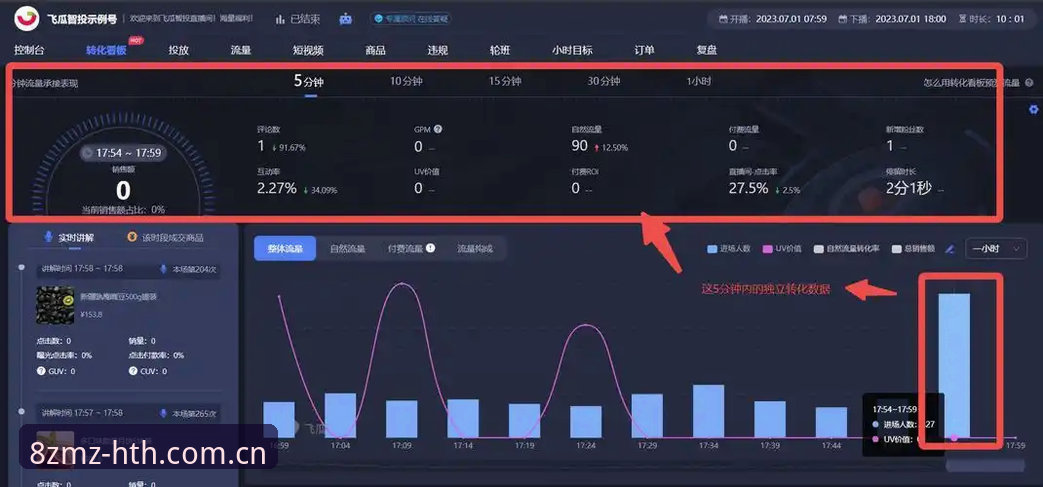
Task: Select the 5分钟 interval tab
Action: (x=309, y=82)
